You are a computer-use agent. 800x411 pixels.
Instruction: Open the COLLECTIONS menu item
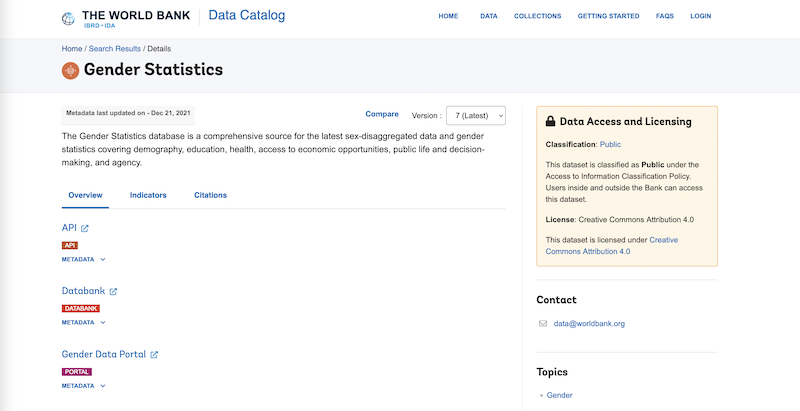(x=537, y=17)
